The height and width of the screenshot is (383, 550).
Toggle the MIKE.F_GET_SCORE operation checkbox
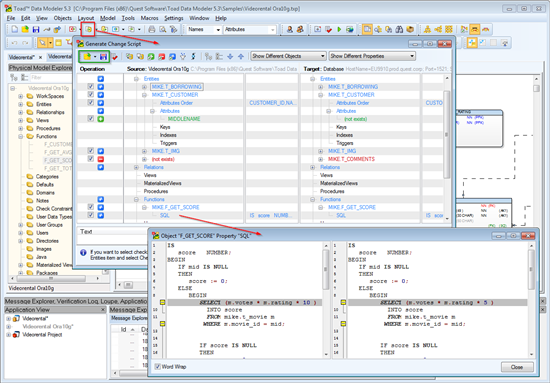tap(90, 207)
